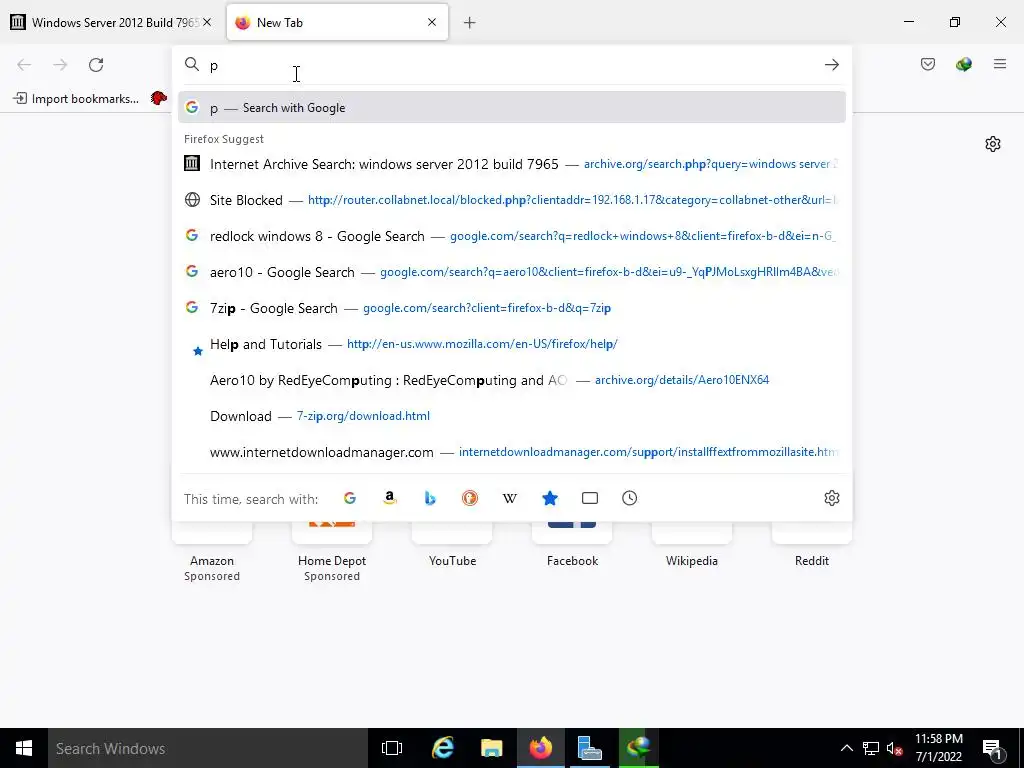Click the Back navigation arrow
The height and width of the screenshot is (768, 1024).
point(24,65)
